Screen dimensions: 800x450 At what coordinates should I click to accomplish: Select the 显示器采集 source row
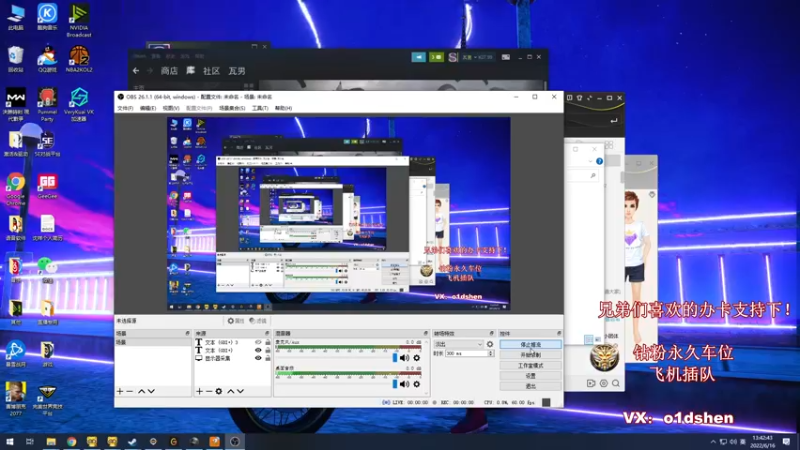232,358
